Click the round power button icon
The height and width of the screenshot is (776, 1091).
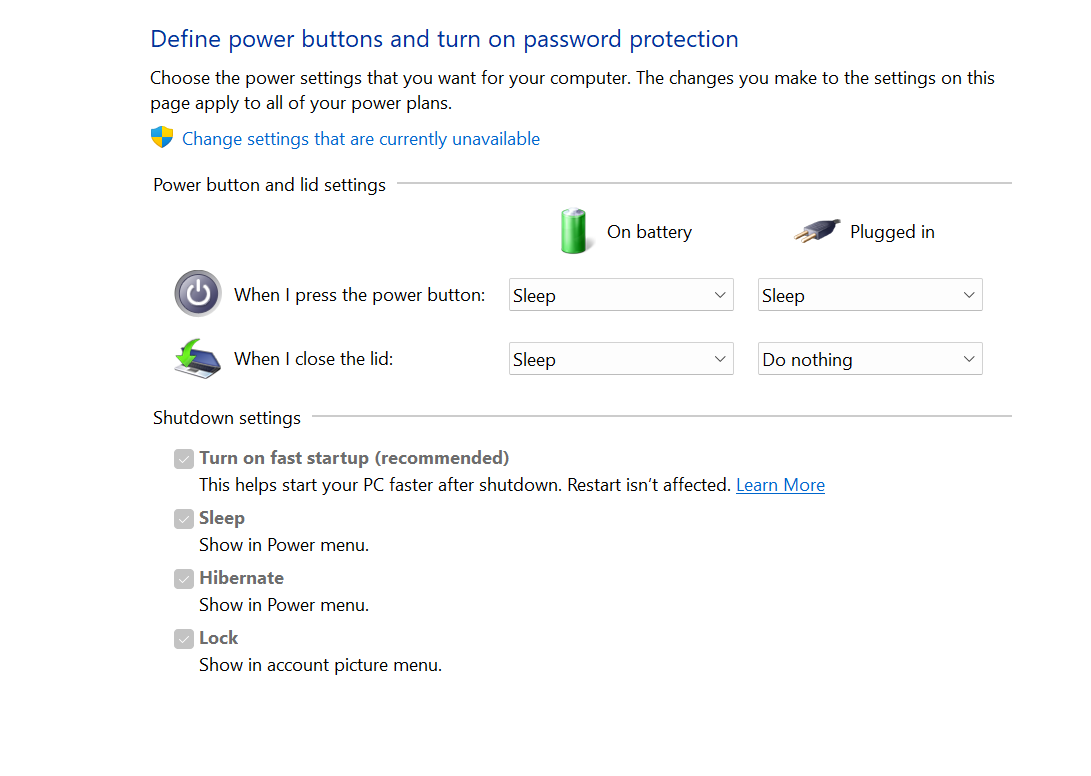pos(198,294)
